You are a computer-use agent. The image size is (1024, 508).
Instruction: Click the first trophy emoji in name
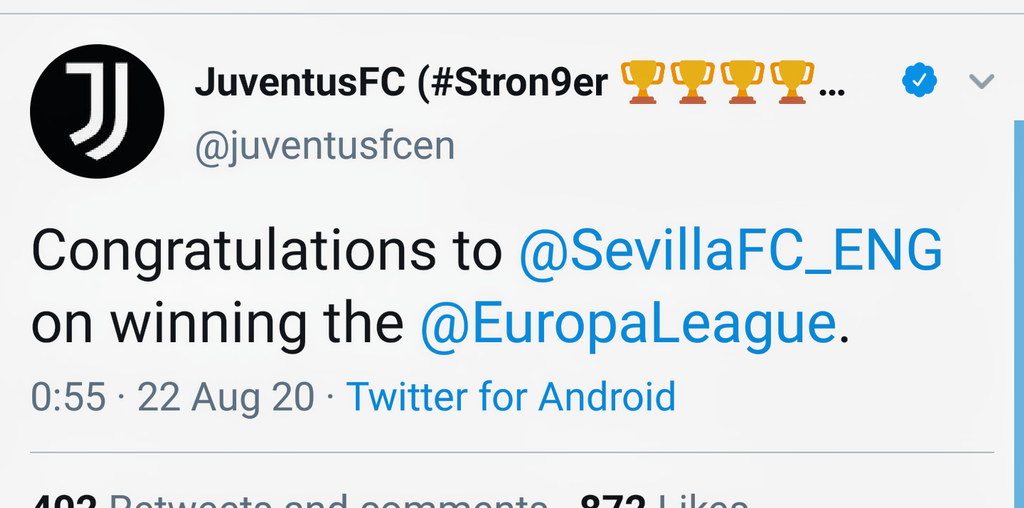click(x=642, y=82)
